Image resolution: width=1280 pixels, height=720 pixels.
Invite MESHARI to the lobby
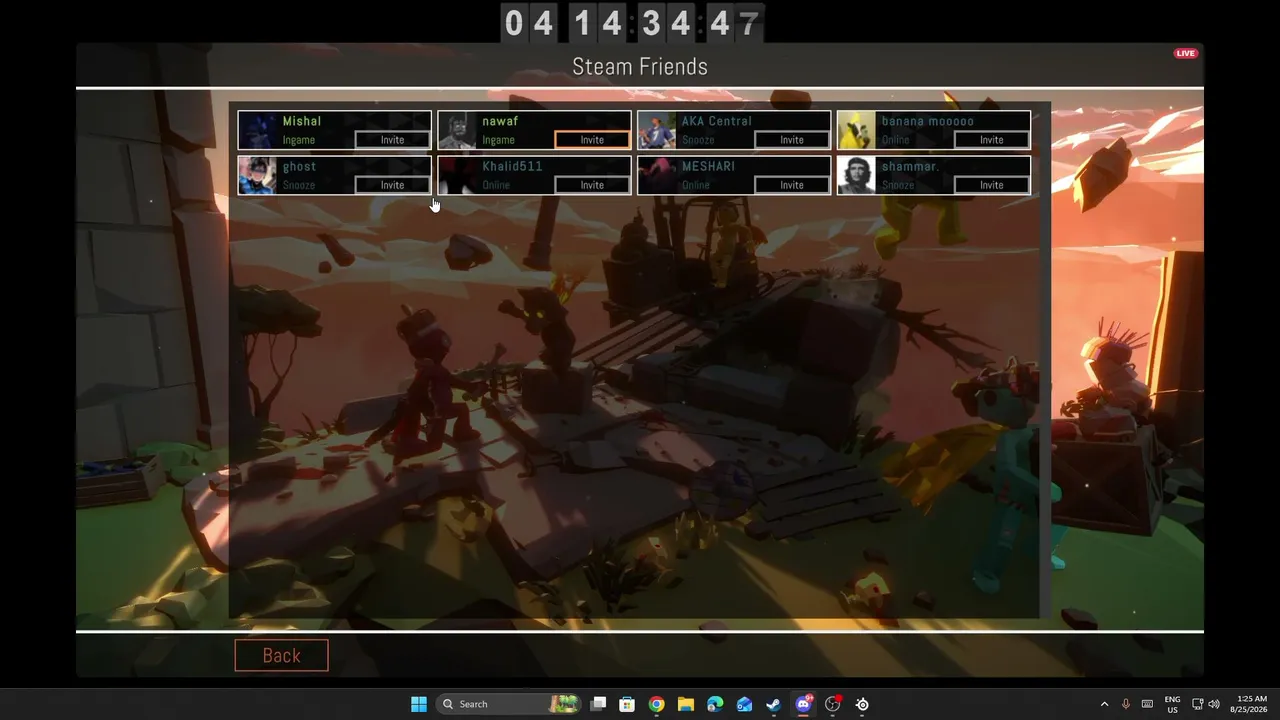792,185
